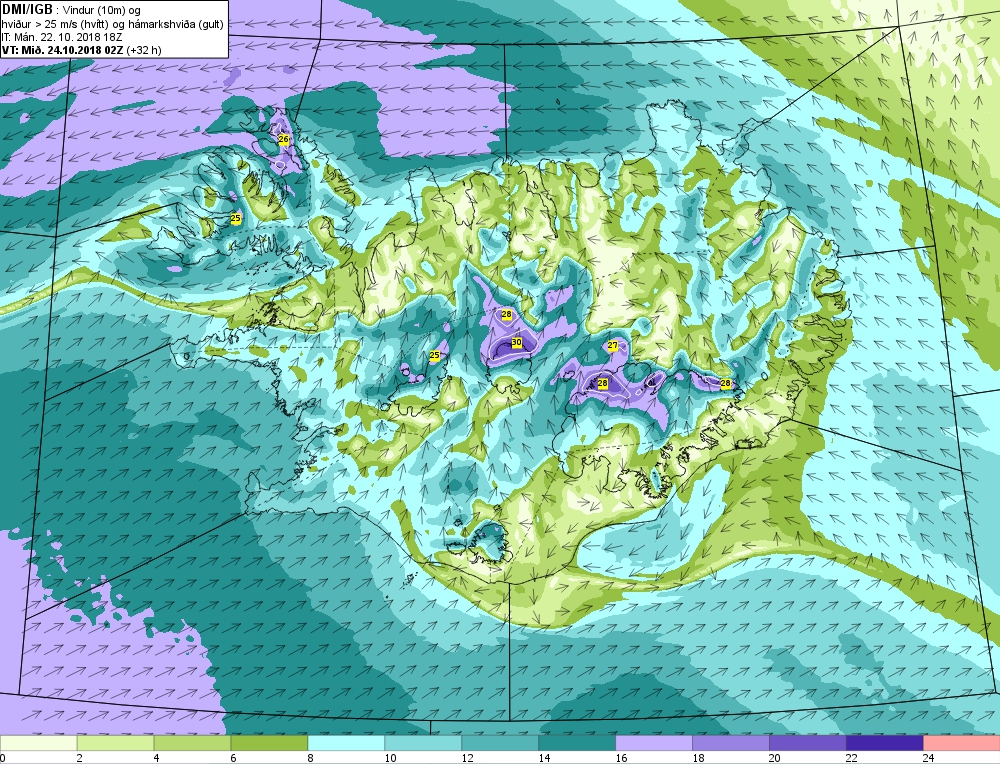This screenshot has height=764, width=1000.
Task: Select the legend scale number 16
Action: coord(621,758)
